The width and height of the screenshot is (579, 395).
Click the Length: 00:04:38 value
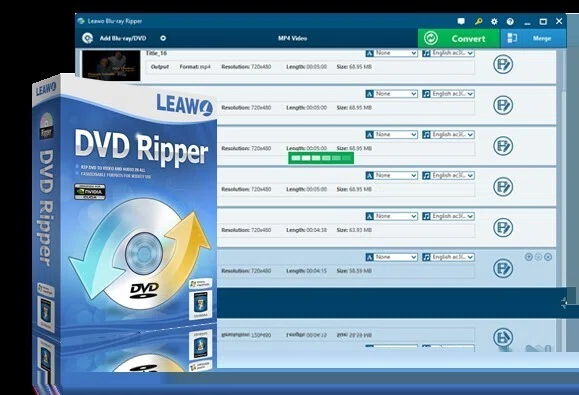(x=306, y=230)
